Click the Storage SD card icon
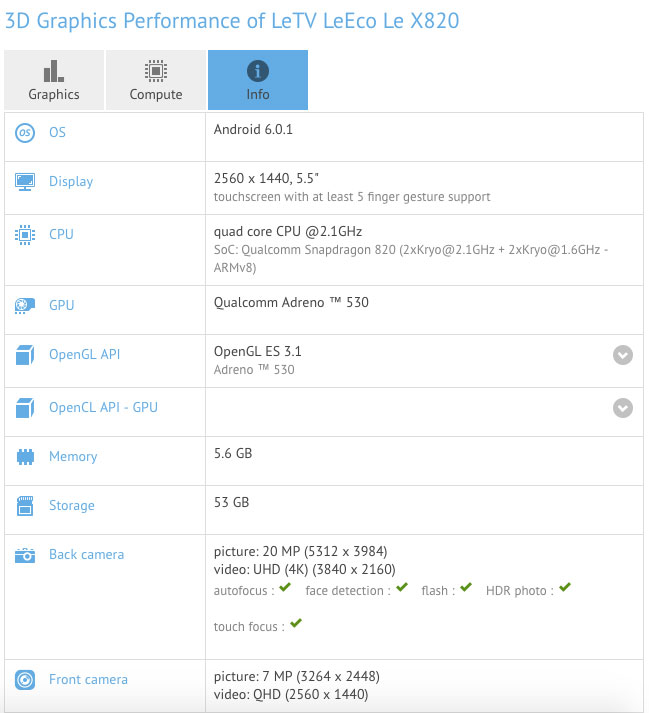The height and width of the screenshot is (713, 649). (25, 506)
